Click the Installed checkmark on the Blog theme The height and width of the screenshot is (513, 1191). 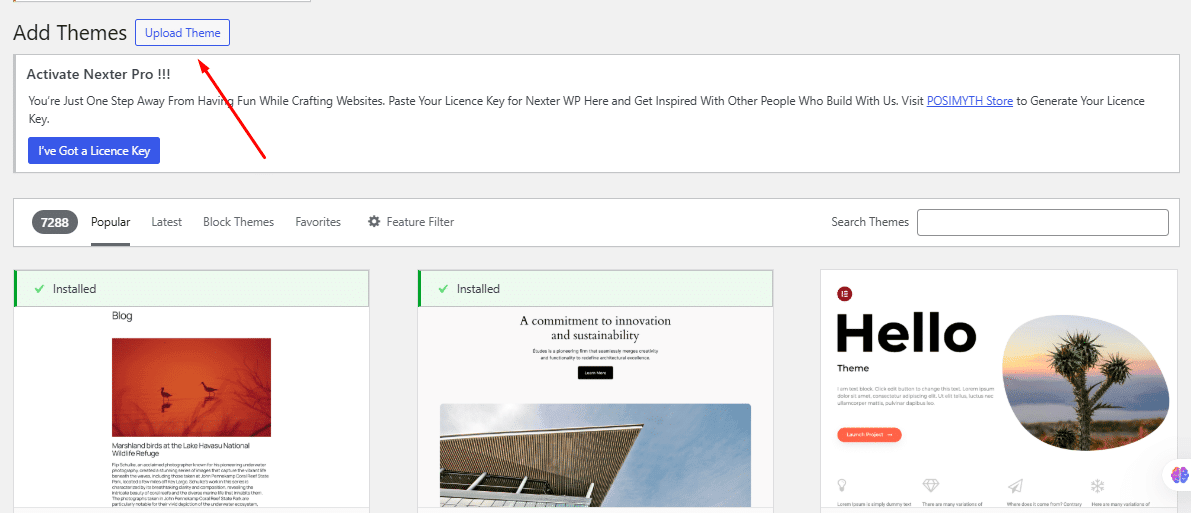click(39, 289)
